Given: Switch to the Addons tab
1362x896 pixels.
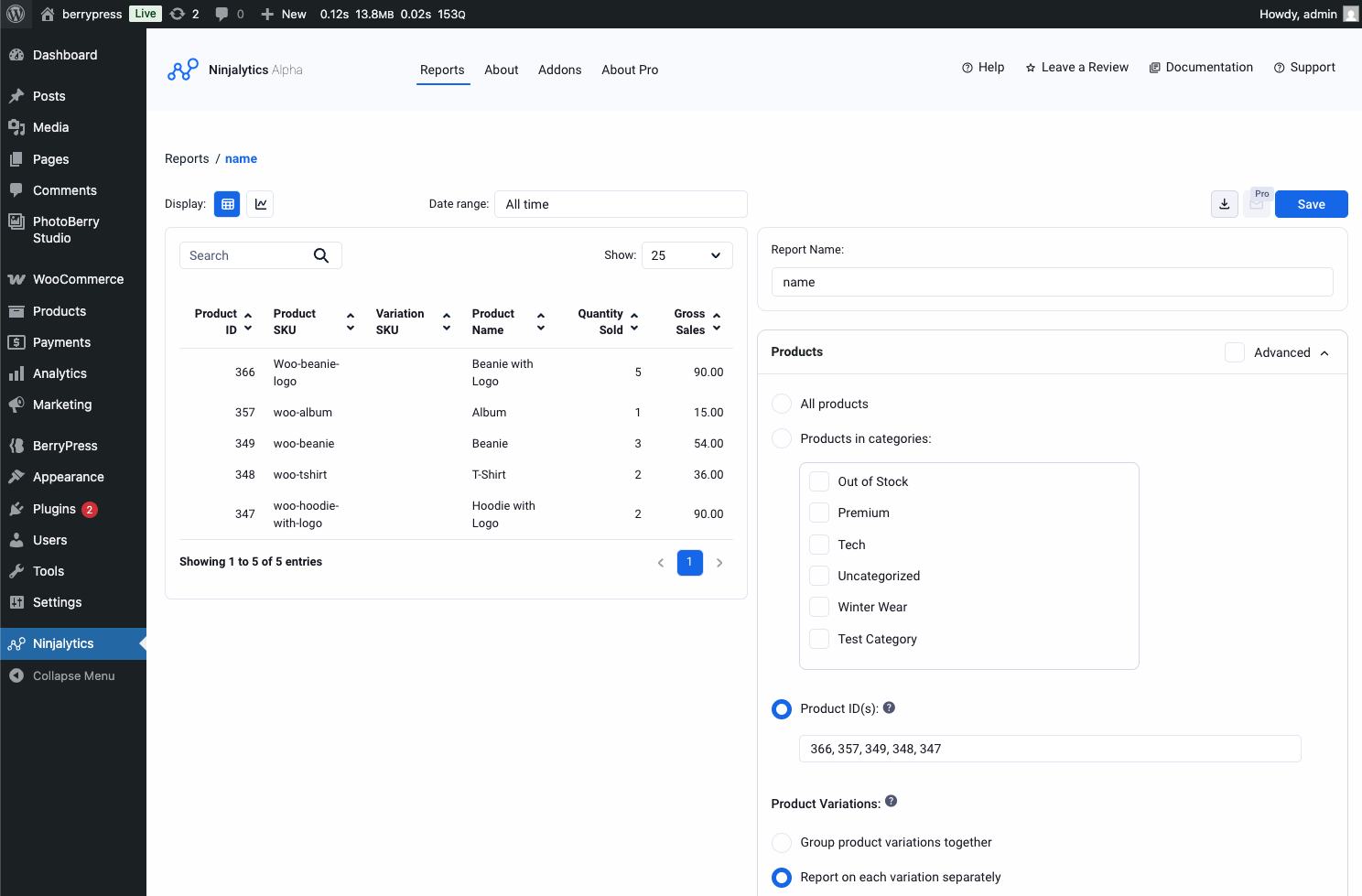Looking at the screenshot, I should (x=559, y=70).
